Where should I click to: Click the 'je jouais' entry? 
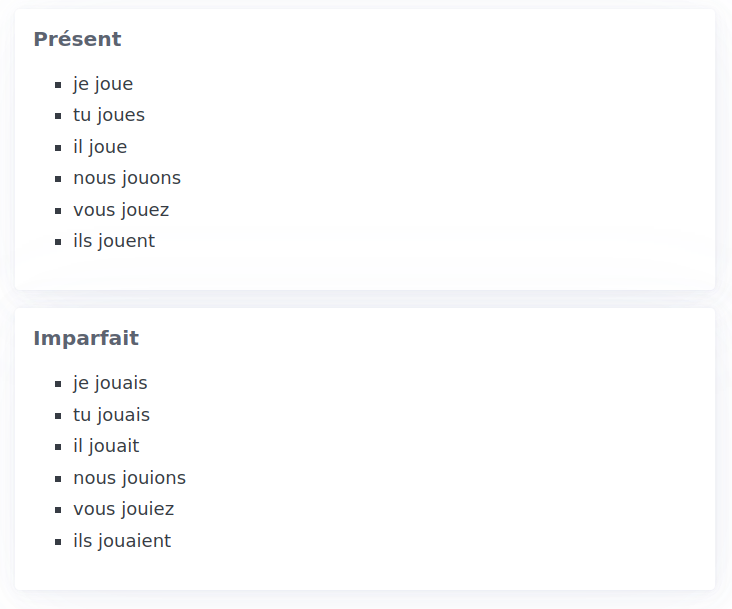point(110,384)
